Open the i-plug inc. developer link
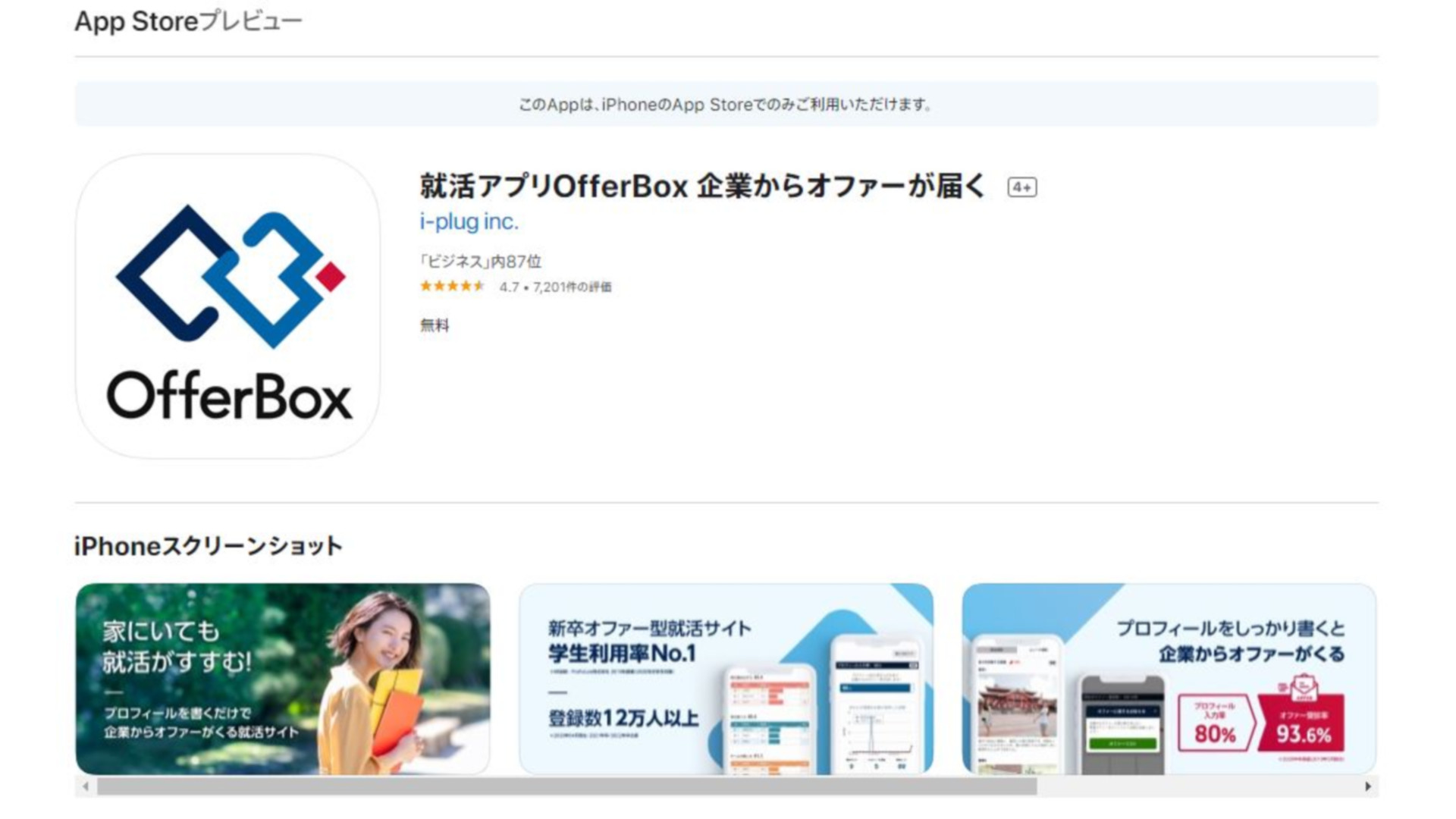 coord(469,221)
